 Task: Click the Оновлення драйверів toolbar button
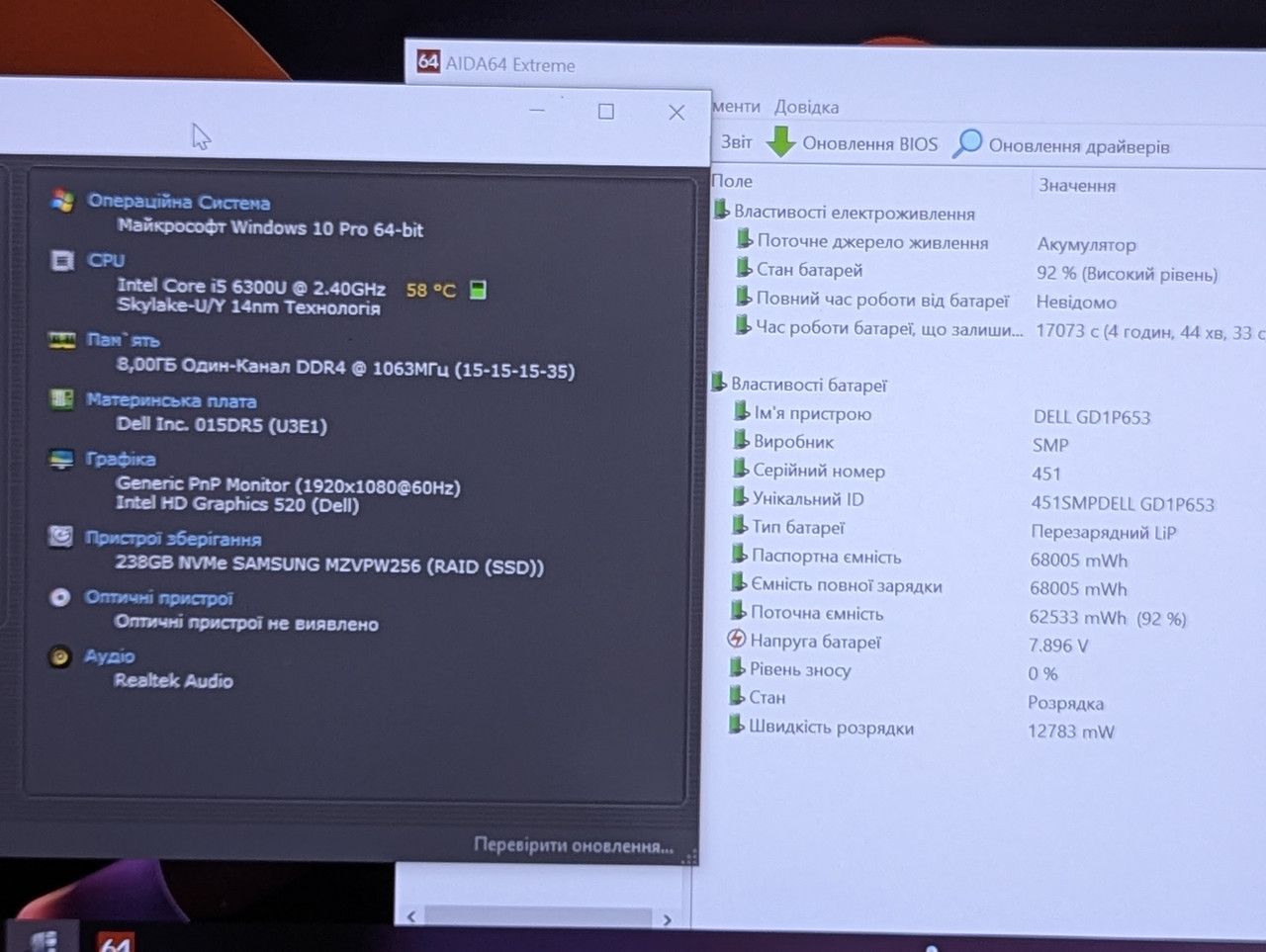coord(1061,145)
